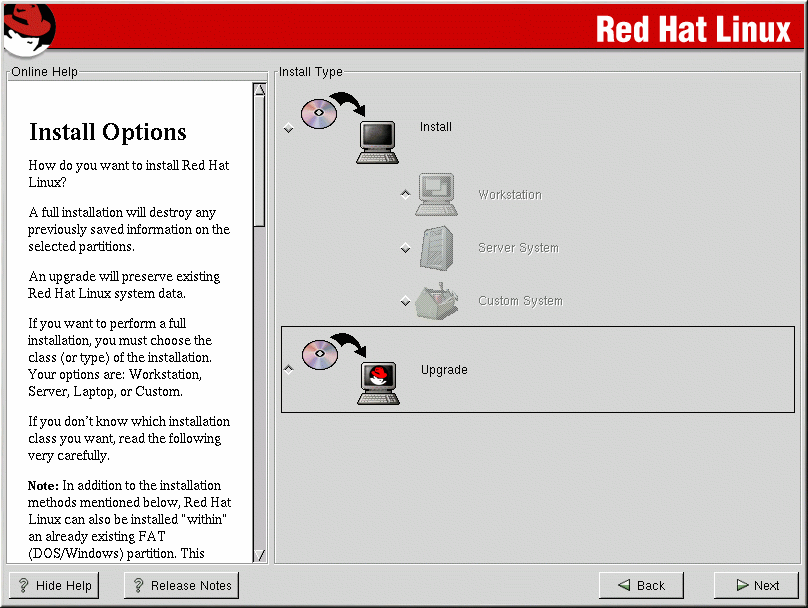Select the Upgrade radio button

click(289, 369)
